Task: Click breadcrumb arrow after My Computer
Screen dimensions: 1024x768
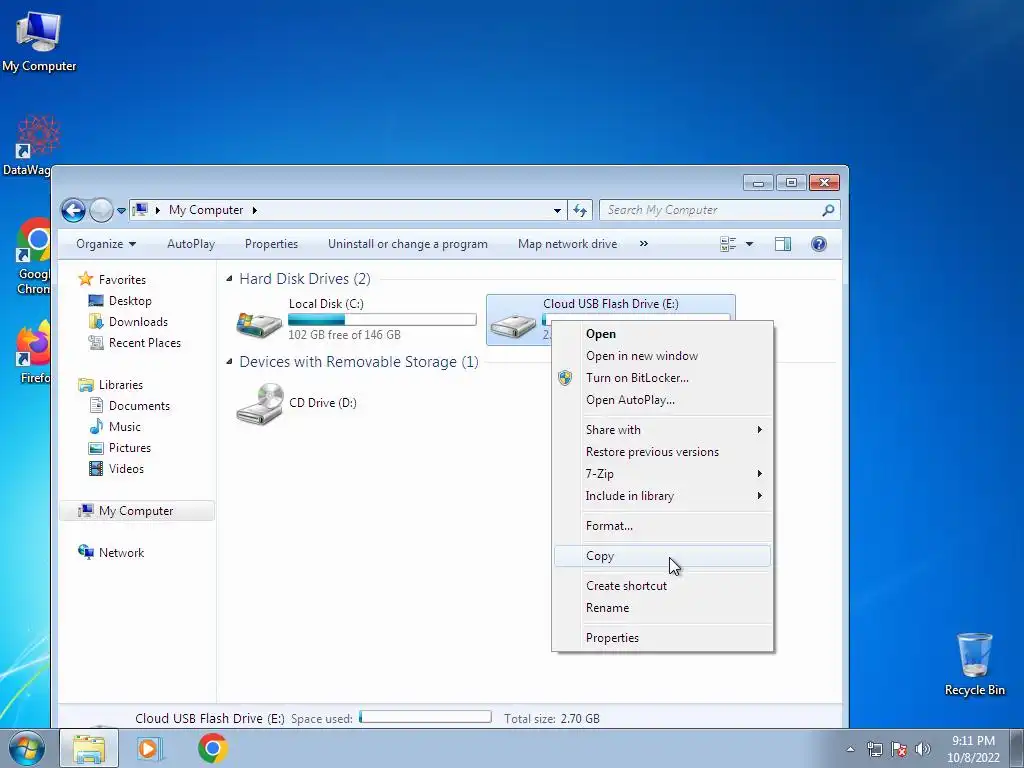Action: point(255,210)
